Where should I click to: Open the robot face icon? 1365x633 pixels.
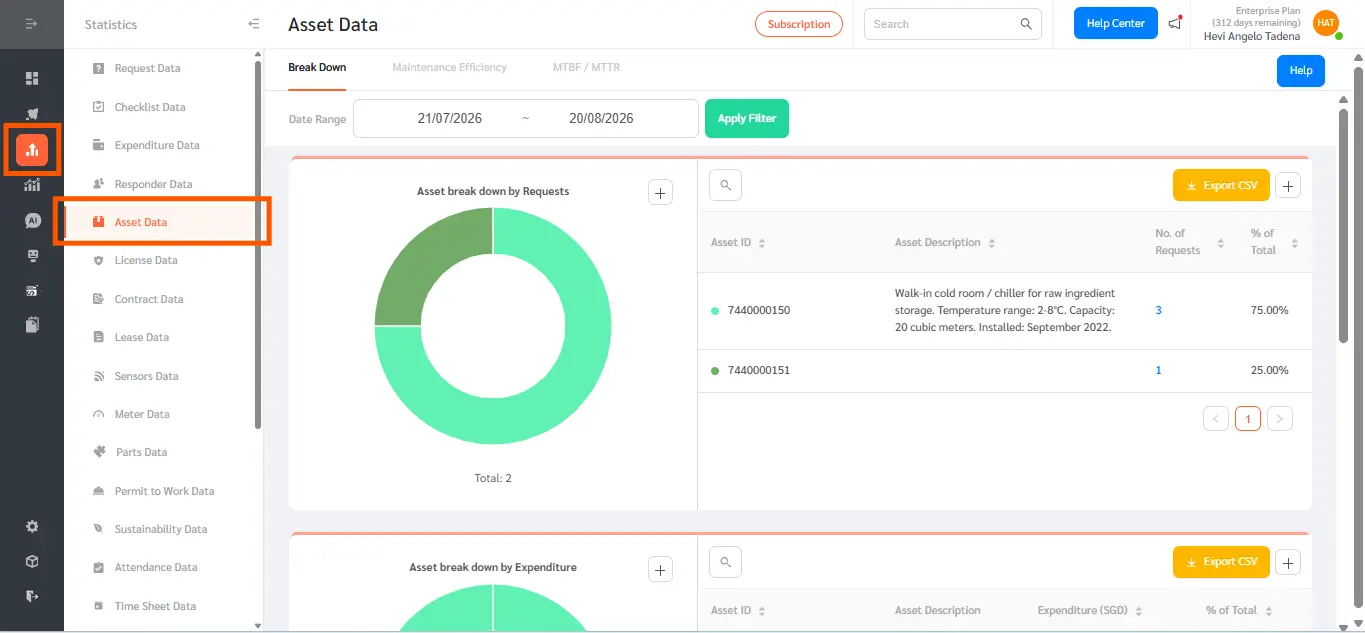pos(32,256)
